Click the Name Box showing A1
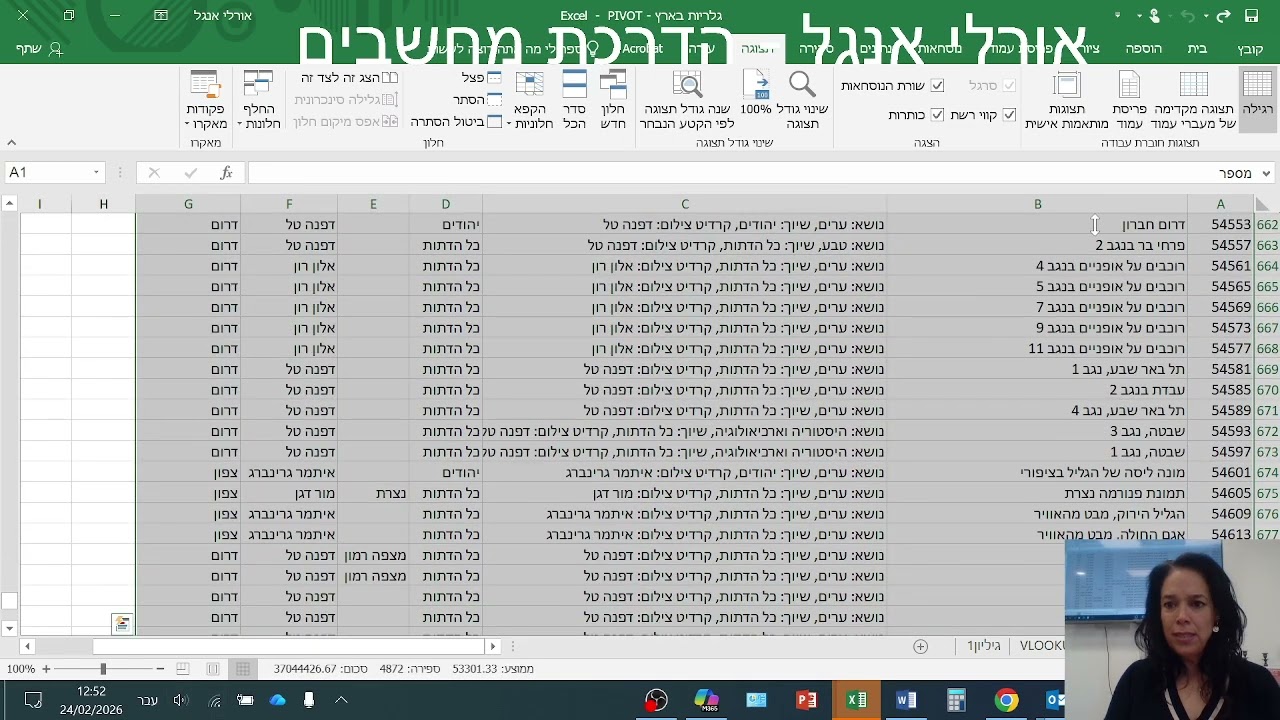 click(x=47, y=173)
